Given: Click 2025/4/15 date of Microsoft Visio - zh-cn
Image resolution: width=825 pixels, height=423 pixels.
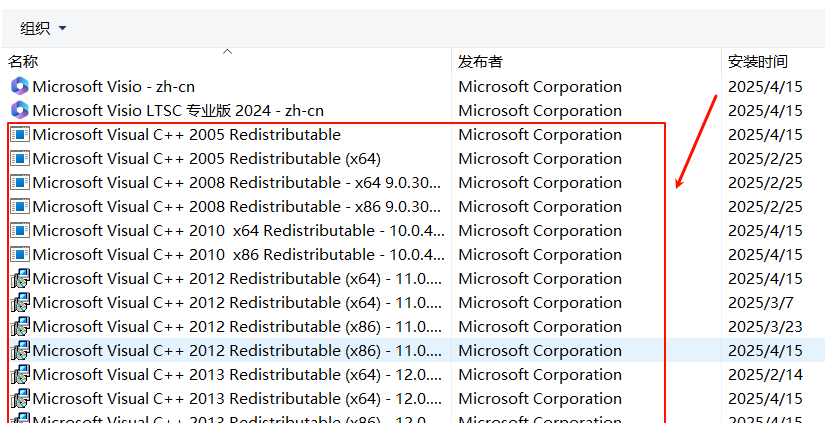Looking at the screenshot, I should click(765, 86).
